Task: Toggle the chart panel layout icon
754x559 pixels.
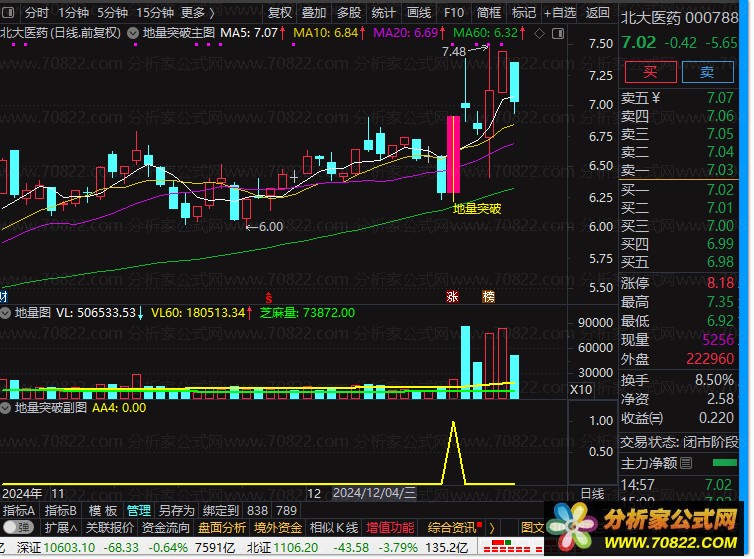Action: coord(558,33)
